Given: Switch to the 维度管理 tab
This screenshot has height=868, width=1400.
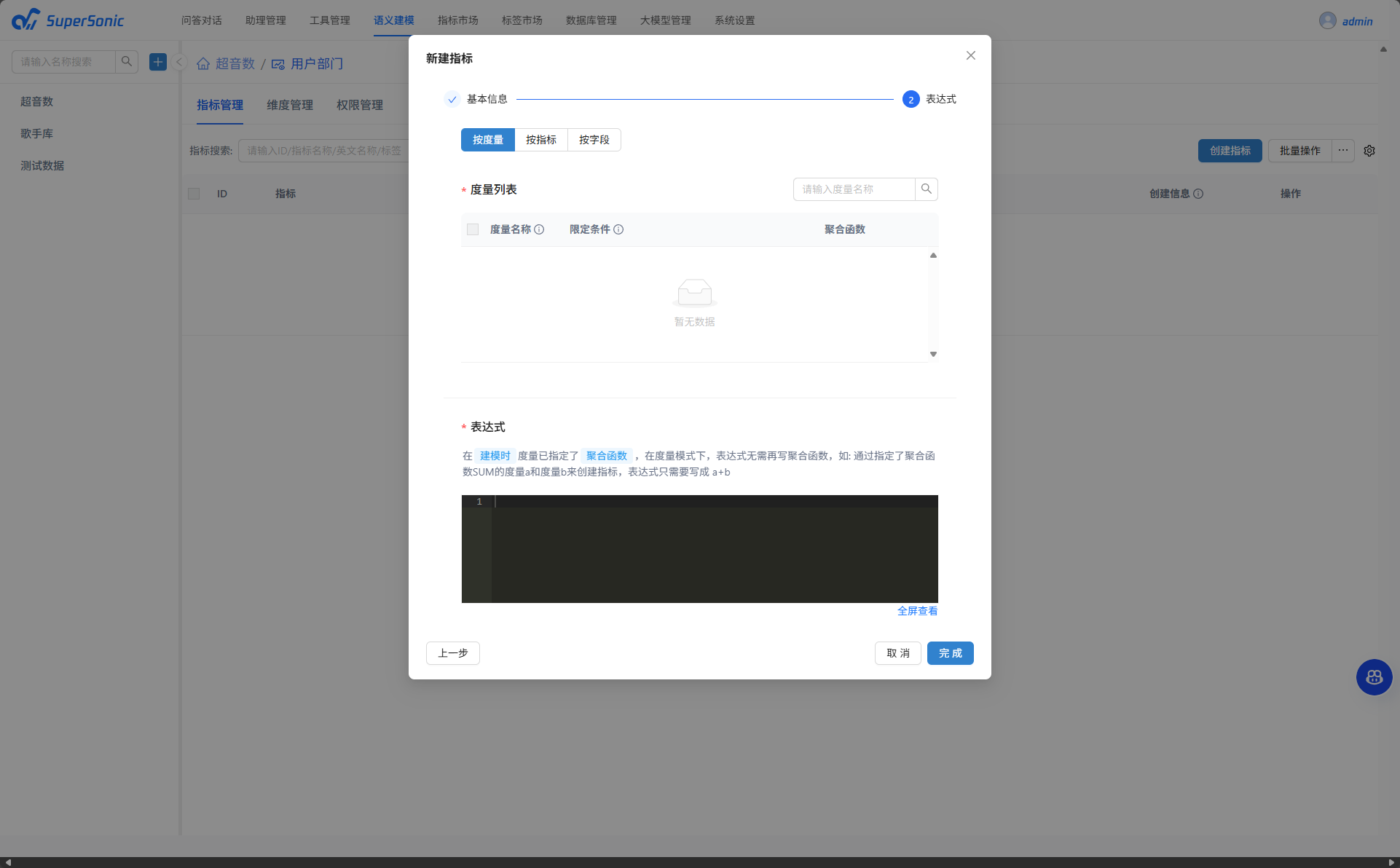Looking at the screenshot, I should click(x=290, y=105).
